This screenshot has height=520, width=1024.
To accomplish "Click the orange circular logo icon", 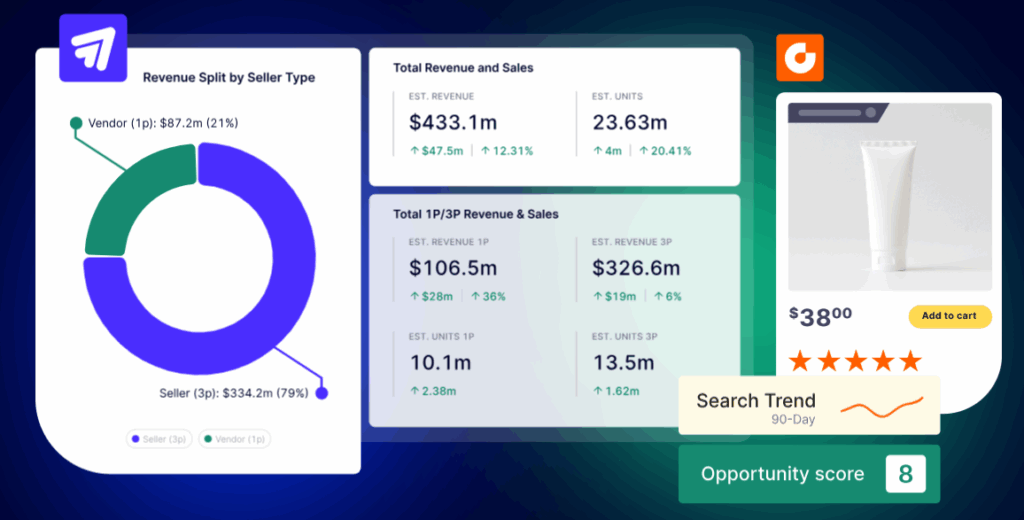I will [800, 58].
